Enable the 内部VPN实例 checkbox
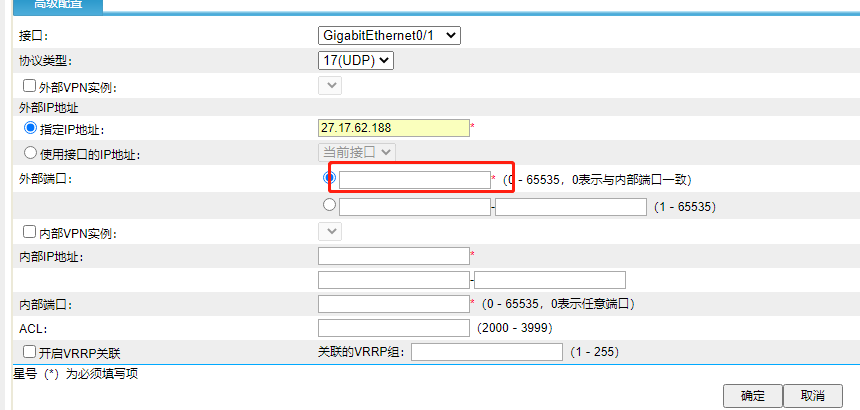Screen dimensions: 860x410 (x=30, y=232)
